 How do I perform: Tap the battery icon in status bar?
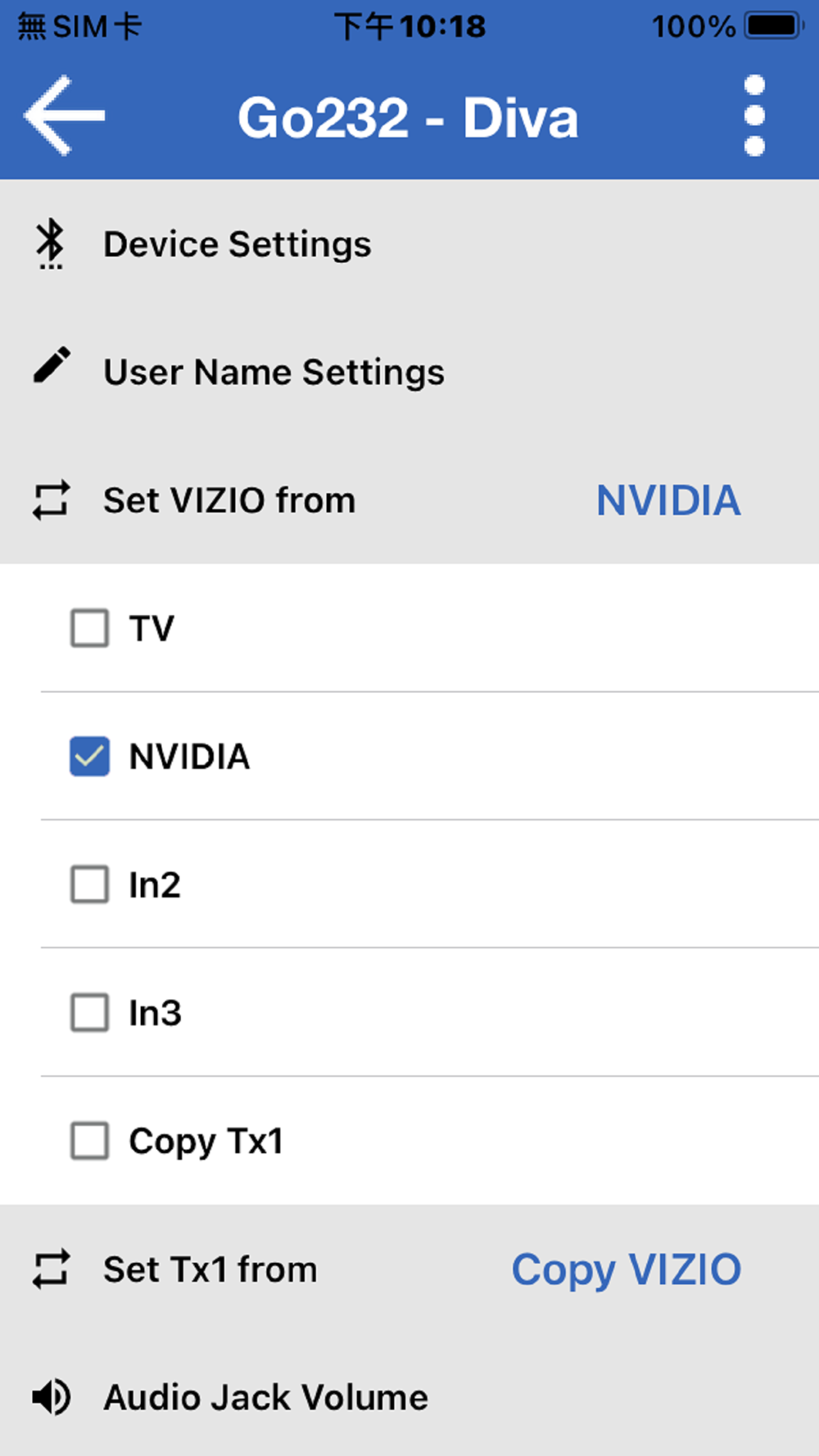tap(773, 26)
